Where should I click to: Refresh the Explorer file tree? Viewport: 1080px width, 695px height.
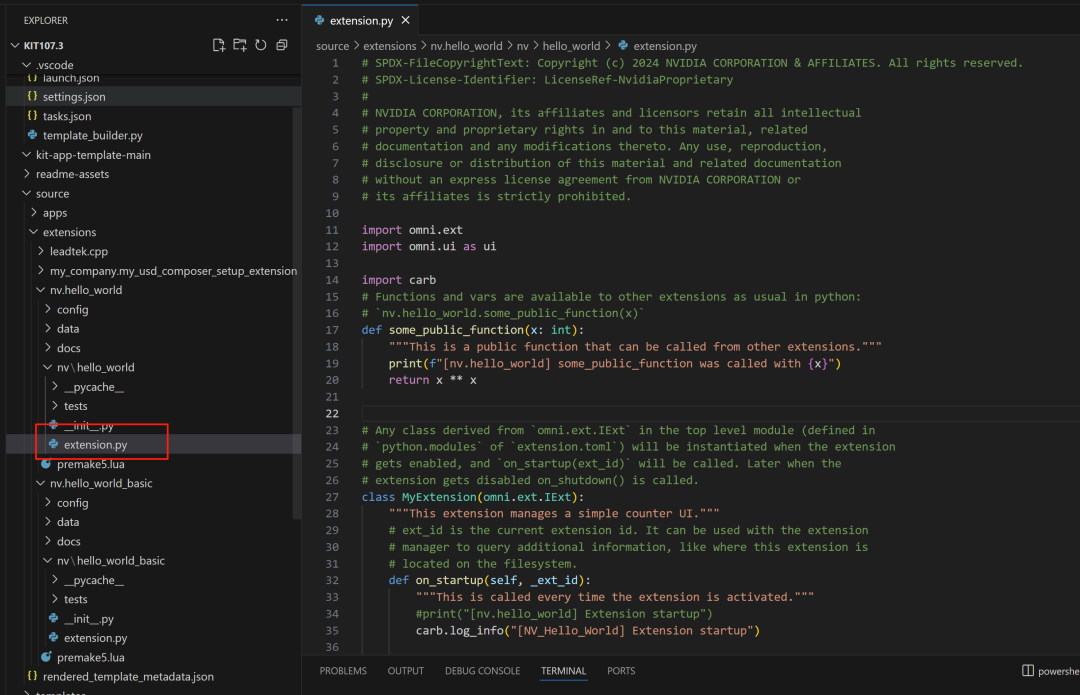[x=261, y=45]
